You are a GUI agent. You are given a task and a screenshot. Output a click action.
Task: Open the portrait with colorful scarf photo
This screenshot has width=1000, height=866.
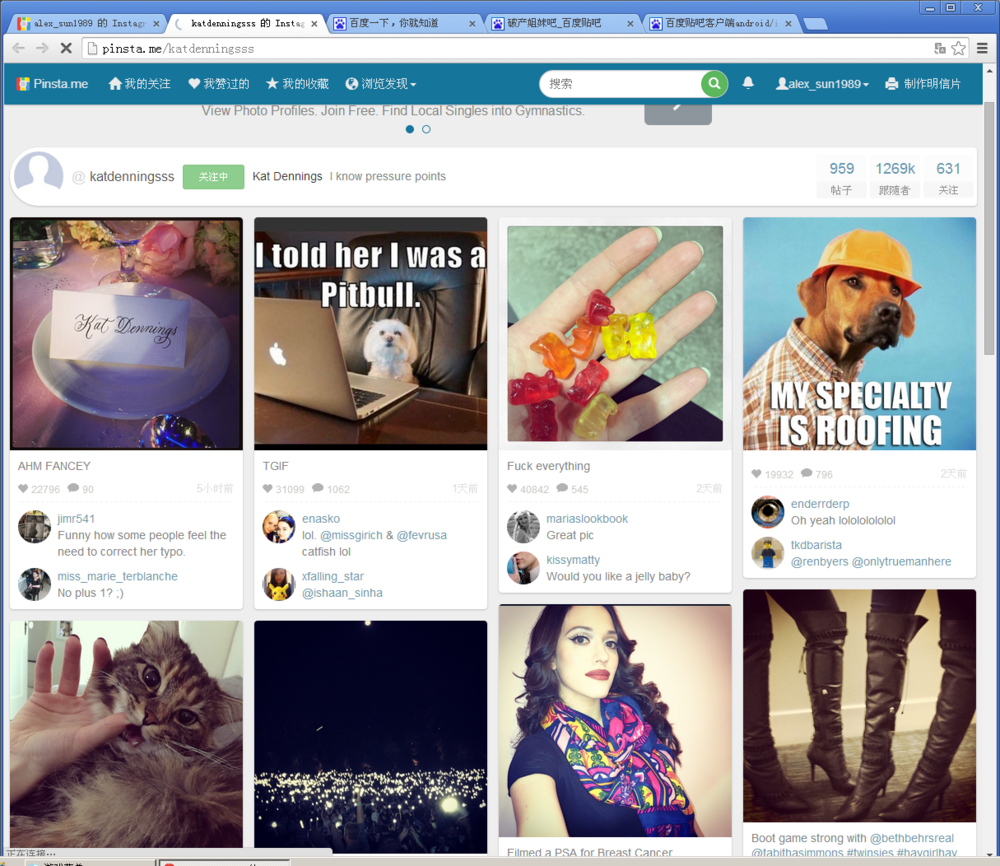point(615,721)
